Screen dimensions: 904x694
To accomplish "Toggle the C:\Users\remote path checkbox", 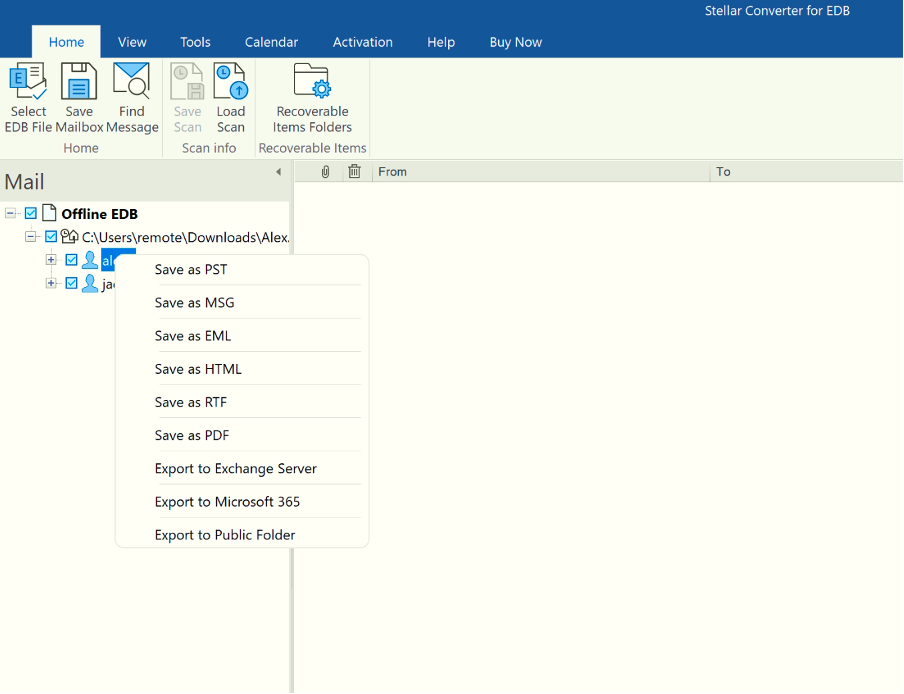I will (51, 236).
